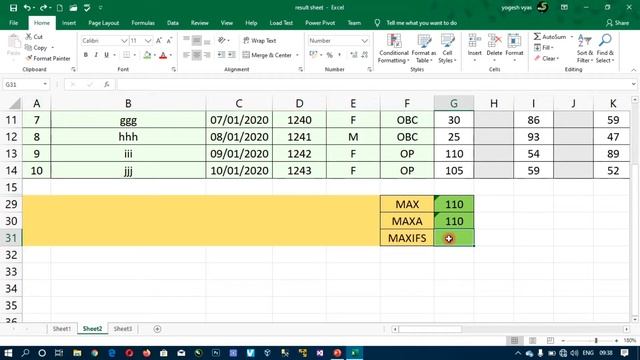This screenshot has height=360, width=640.
Task: Activate the Format Painter
Action: (x=48, y=58)
